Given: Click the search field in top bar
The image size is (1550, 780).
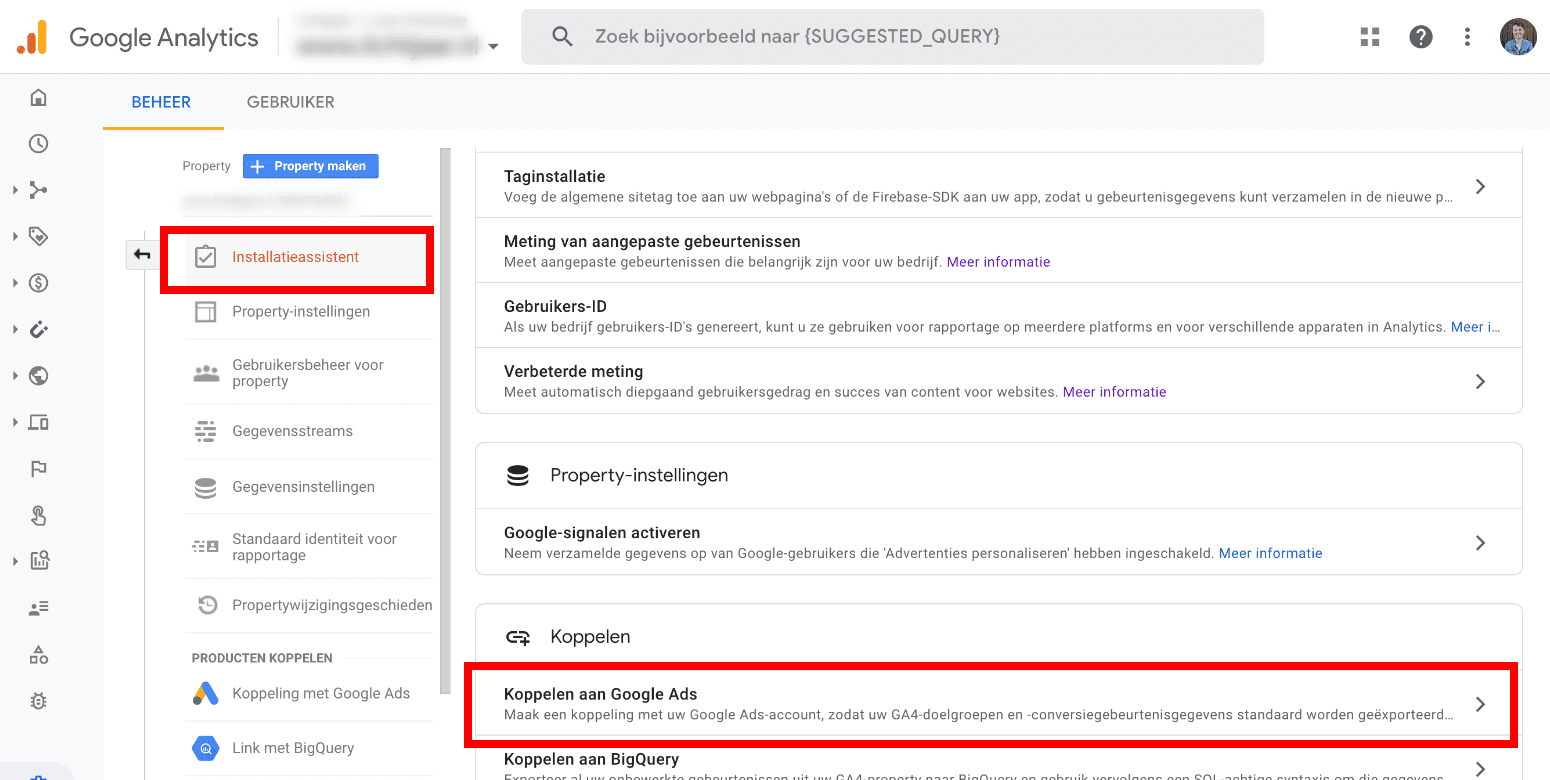Looking at the screenshot, I should pyautogui.click(x=892, y=37).
